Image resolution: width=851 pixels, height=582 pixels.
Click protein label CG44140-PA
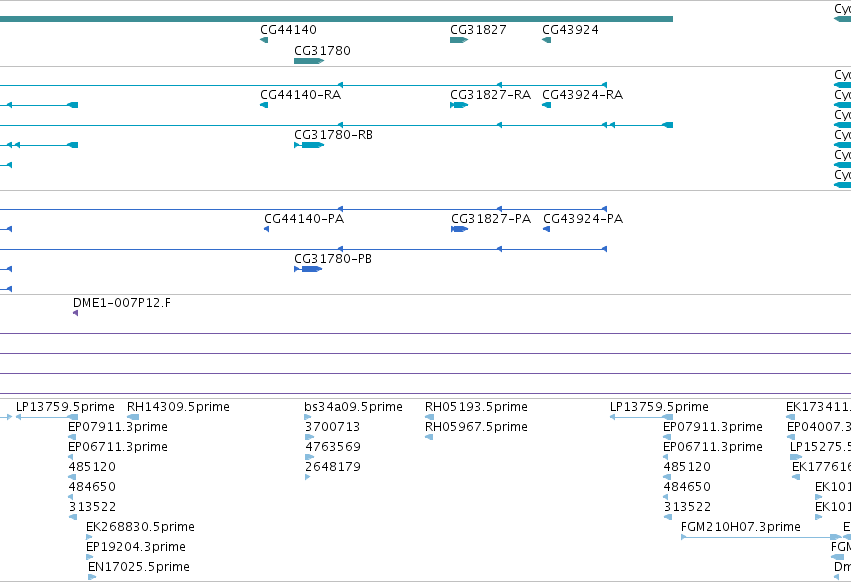[x=304, y=219]
